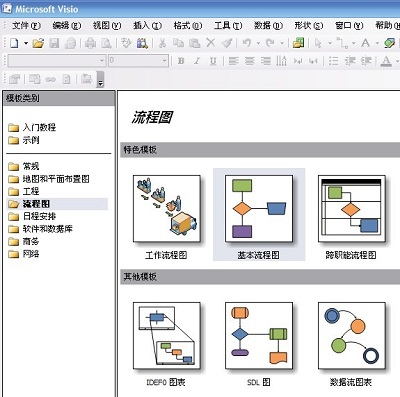This screenshot has width=400, height=397.
Task: Open the 文件 menu
Action: [26, 26]
